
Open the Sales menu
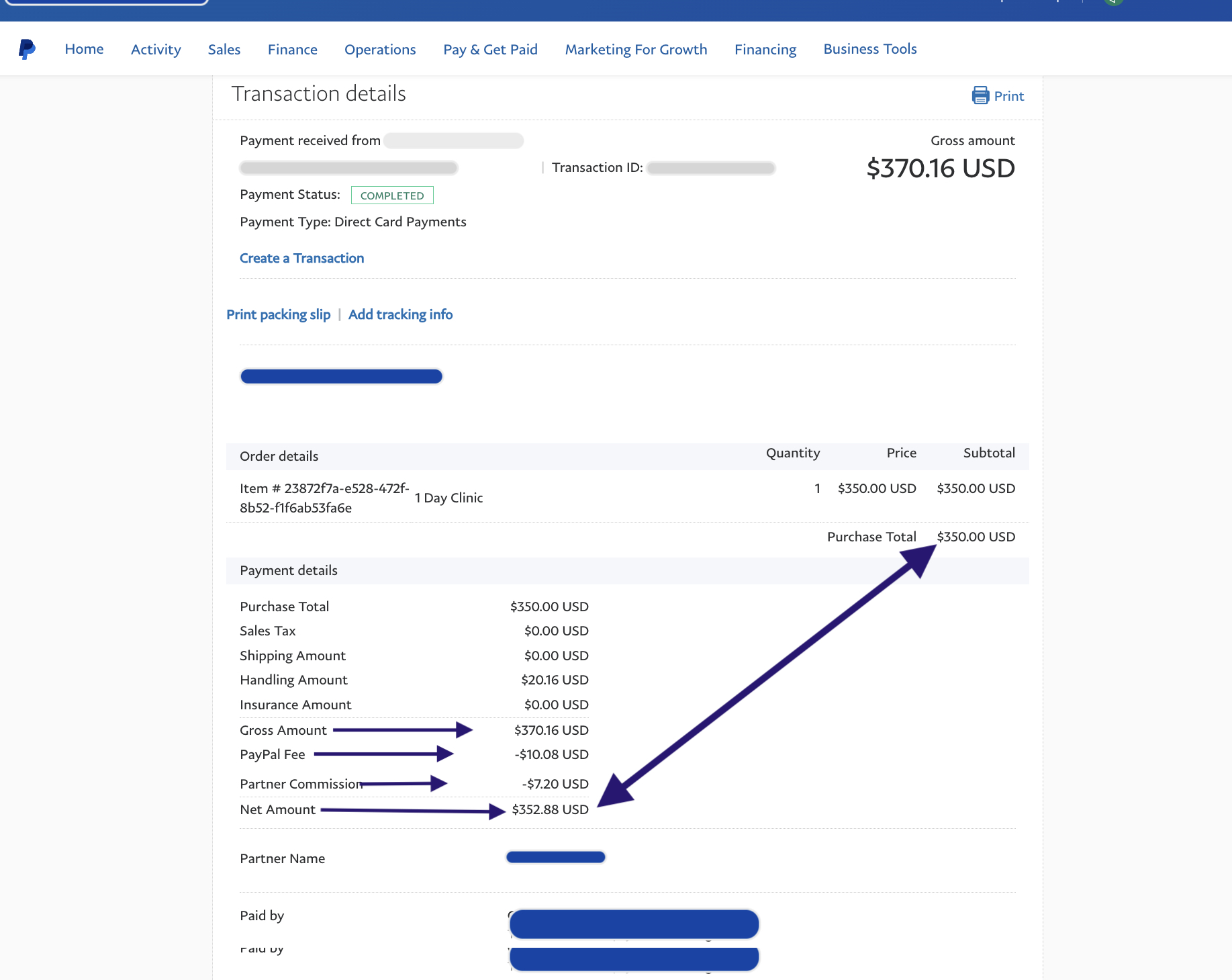click(224, 50)
